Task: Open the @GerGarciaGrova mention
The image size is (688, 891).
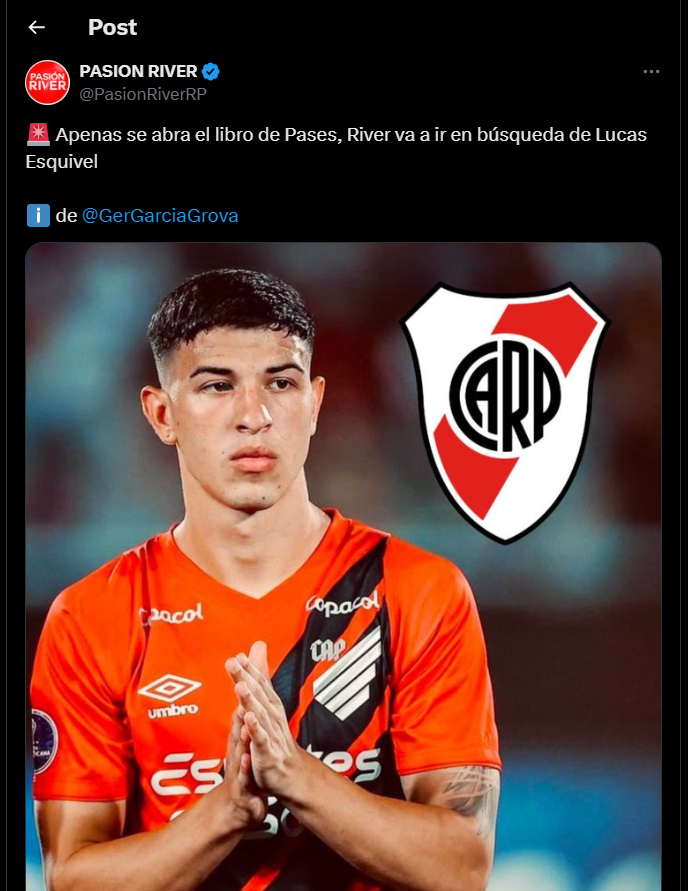Action: point(160,216)
